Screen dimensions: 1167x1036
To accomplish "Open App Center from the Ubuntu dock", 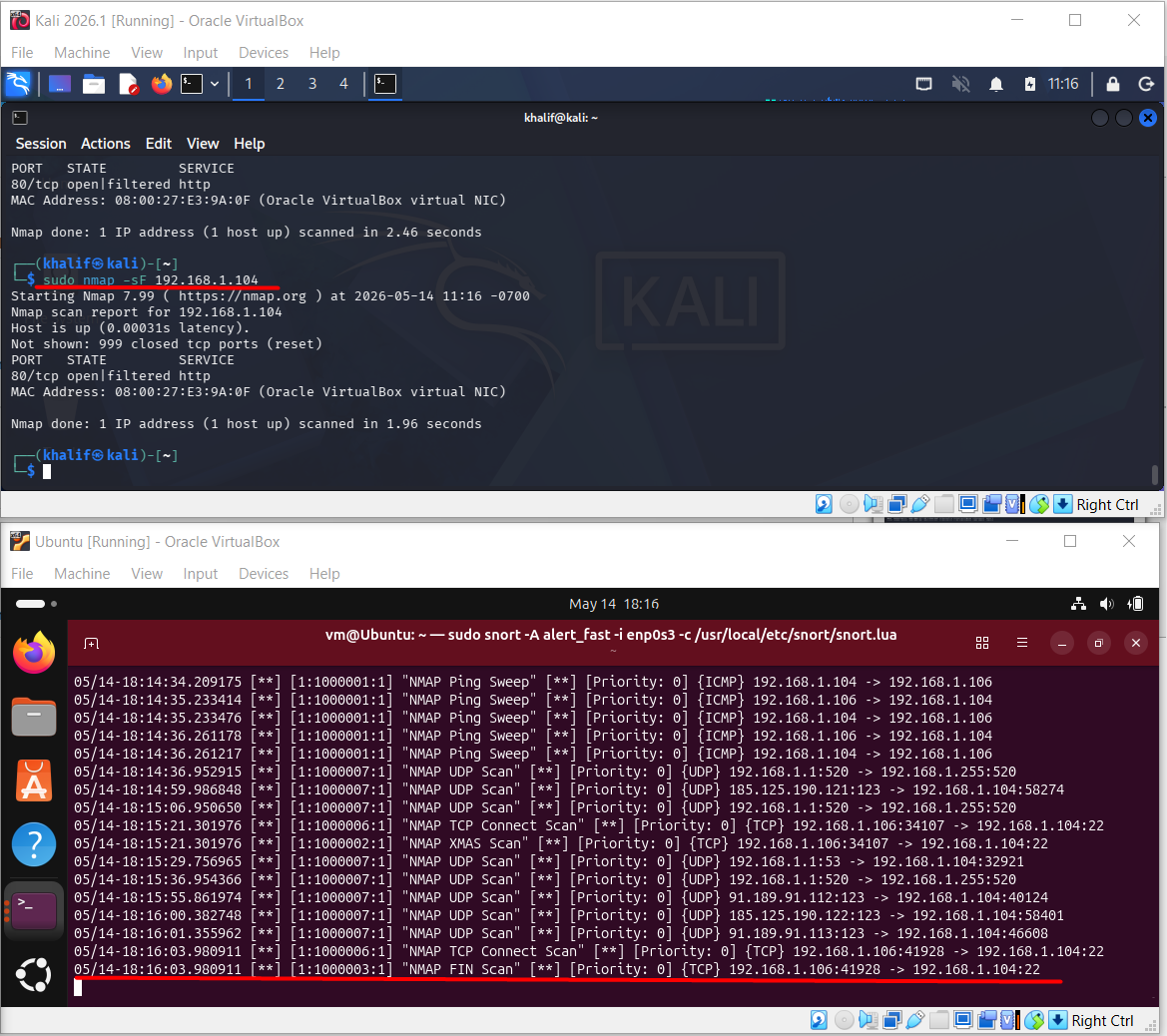I will (34, 780).
